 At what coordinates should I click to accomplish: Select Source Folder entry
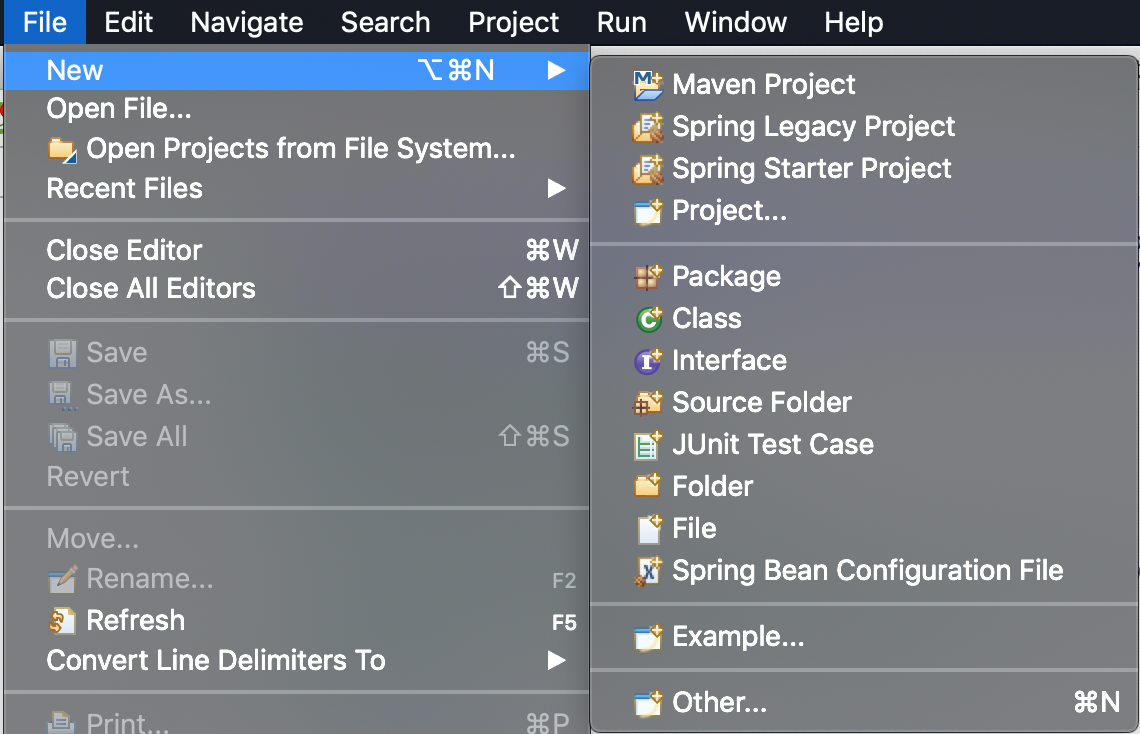click(864, 403)
